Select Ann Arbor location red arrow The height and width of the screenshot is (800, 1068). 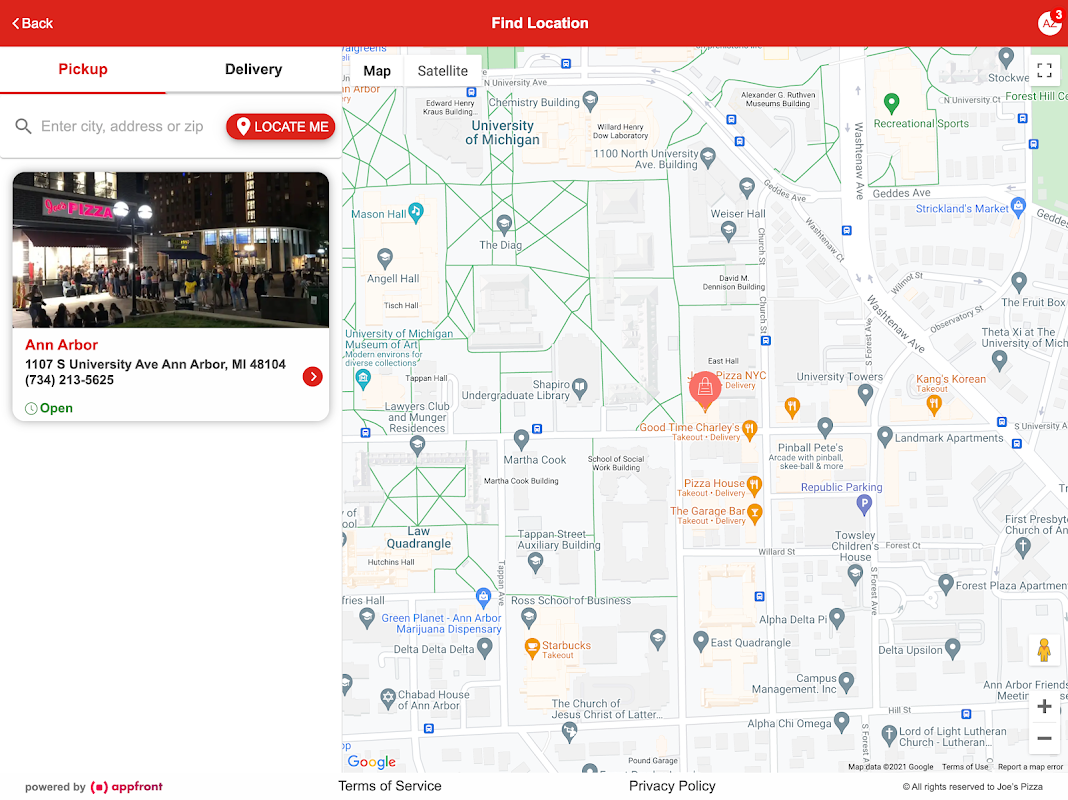tap(313, 377)
